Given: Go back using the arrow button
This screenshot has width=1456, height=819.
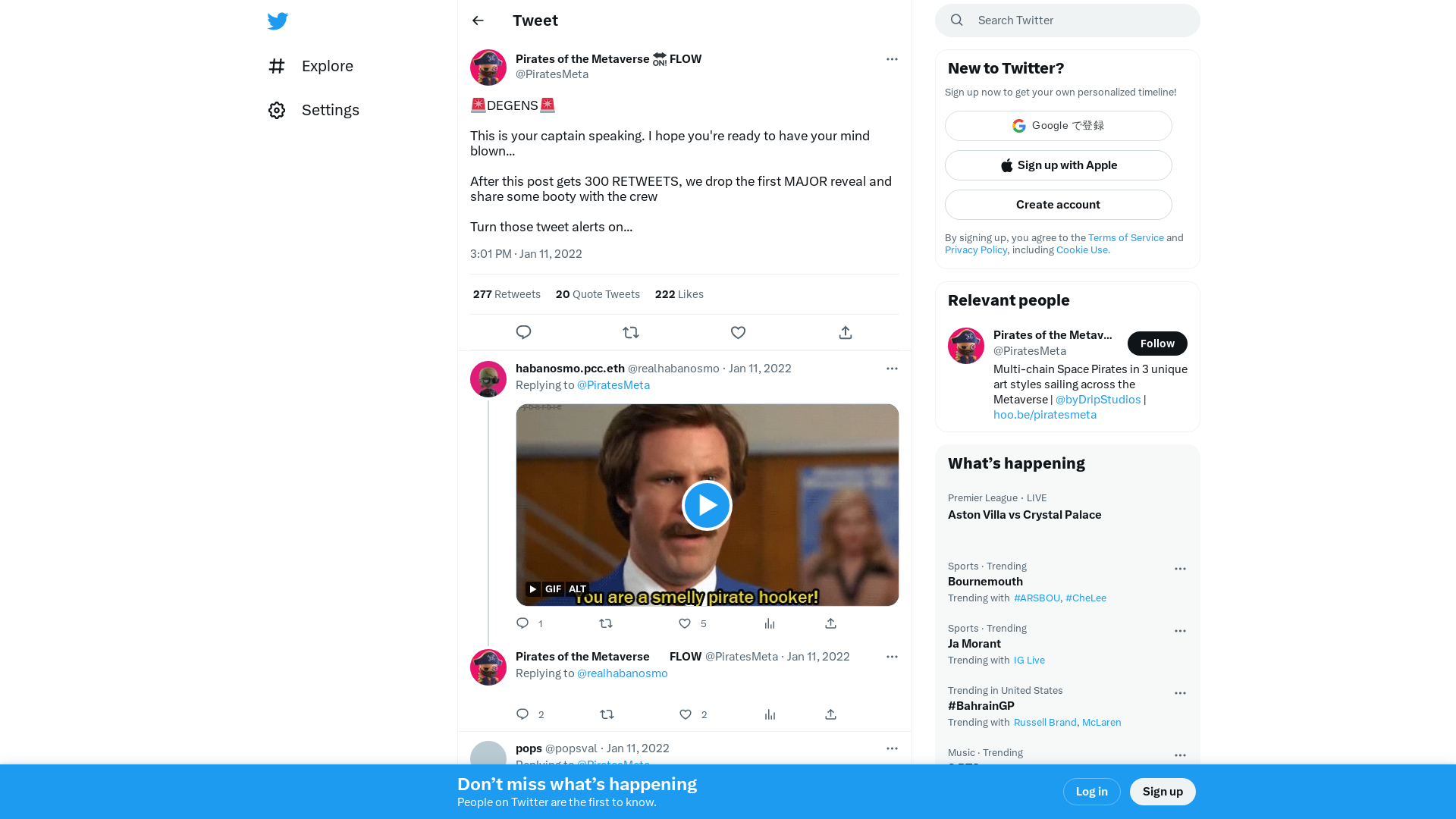Looking at the screenshot, I should pos(478,20).
